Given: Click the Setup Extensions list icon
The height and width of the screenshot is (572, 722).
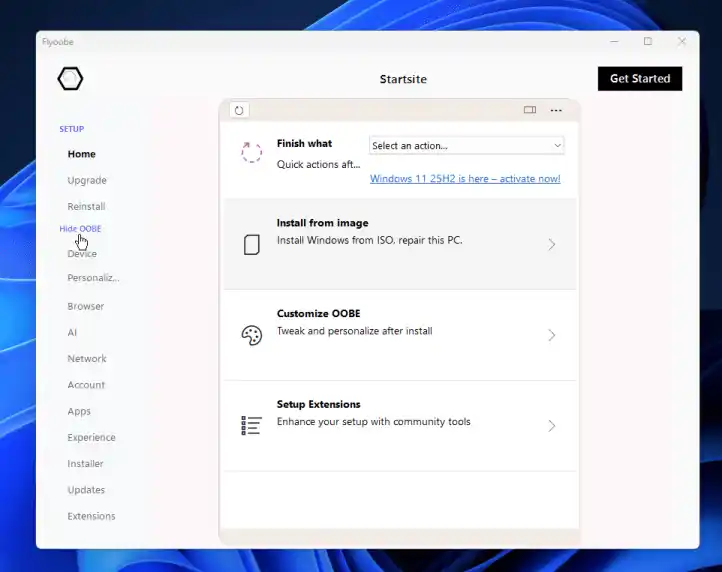Looking at the screenshot, I should point(251,425).
